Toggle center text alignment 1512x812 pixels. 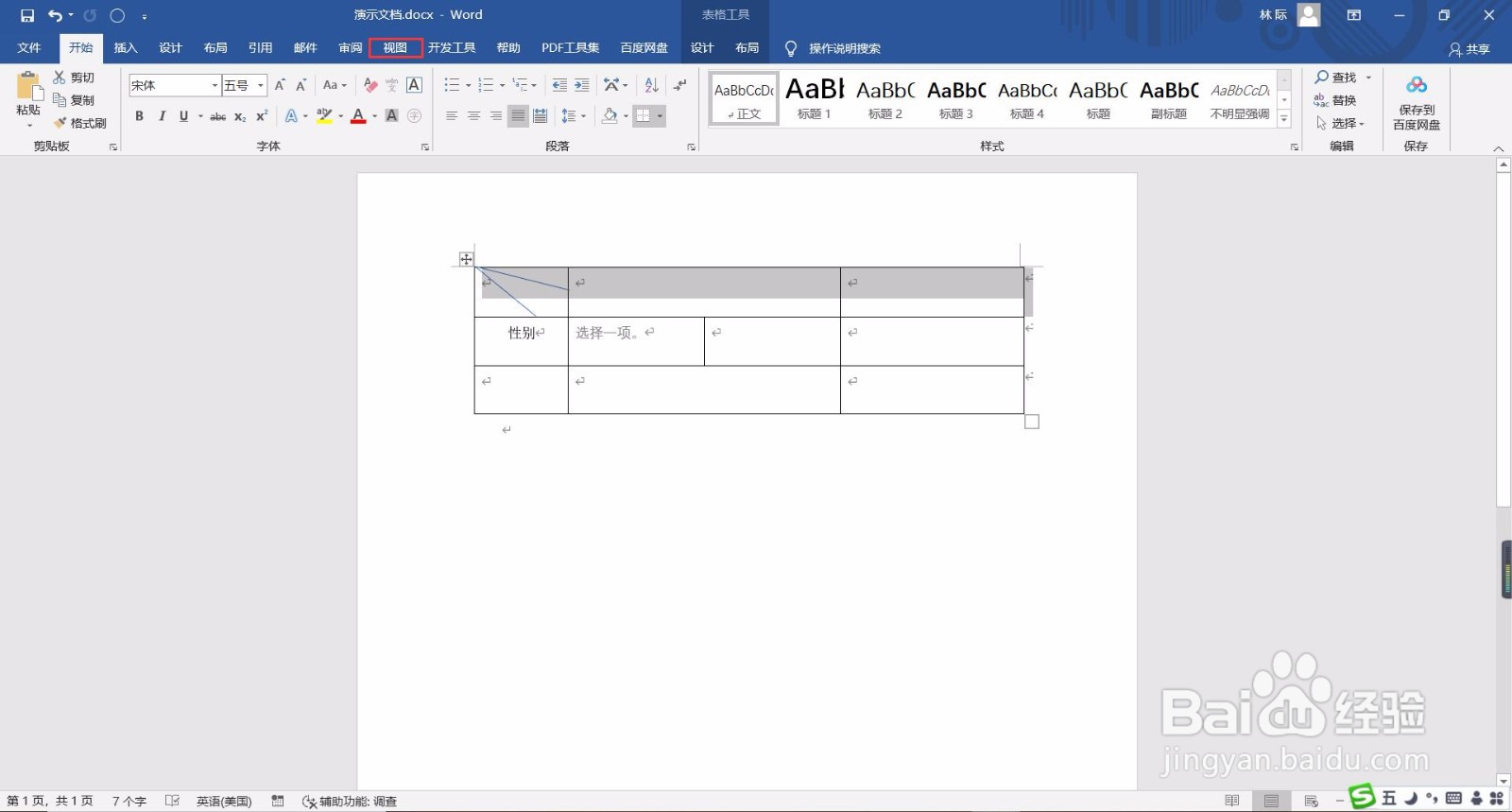coord(473,116)
